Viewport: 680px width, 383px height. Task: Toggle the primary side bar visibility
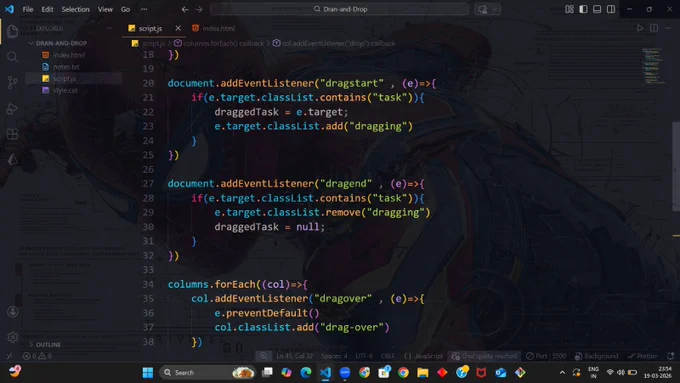[583, 9]
